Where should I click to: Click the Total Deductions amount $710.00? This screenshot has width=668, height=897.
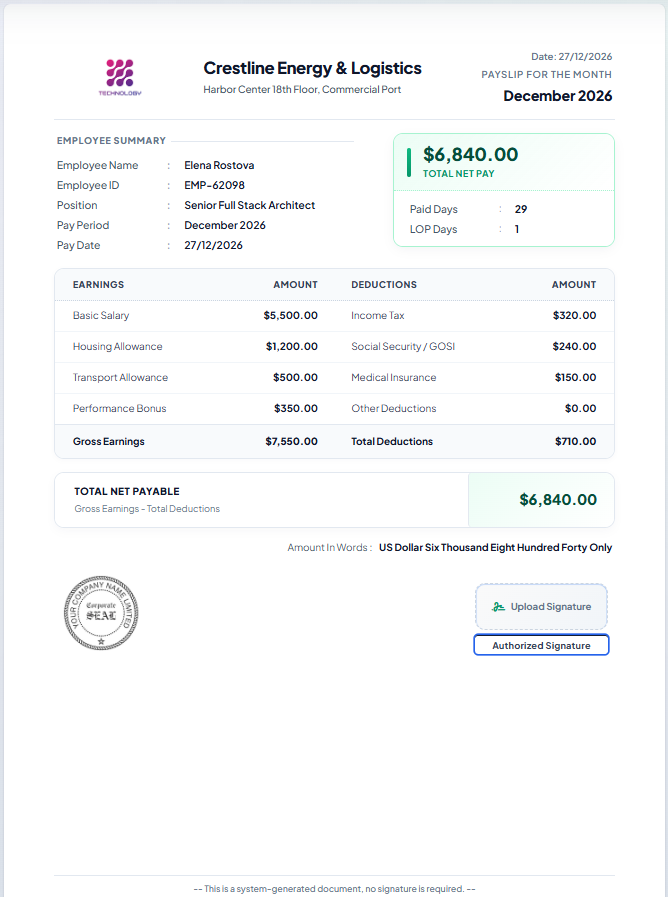pos(575,442)
